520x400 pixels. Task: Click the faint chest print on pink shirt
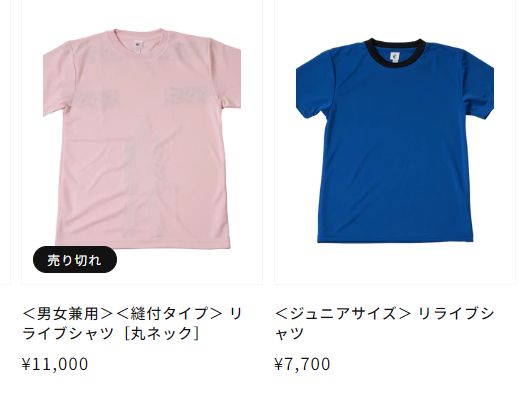188,94
